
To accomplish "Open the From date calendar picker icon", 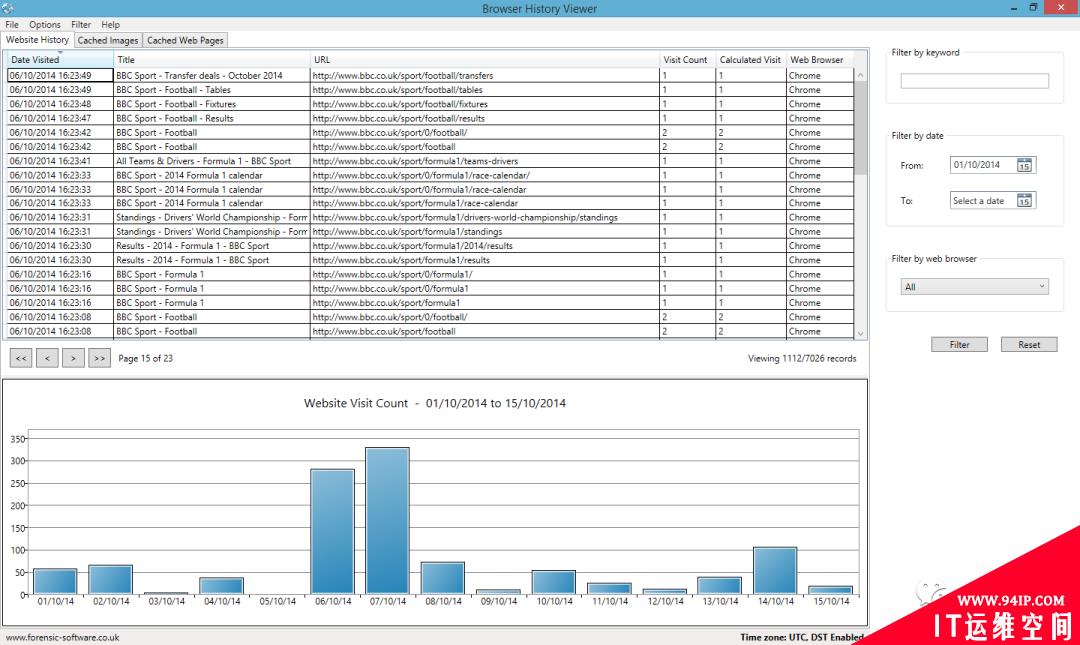I will pyautogui.click(x=1024, y=165).
